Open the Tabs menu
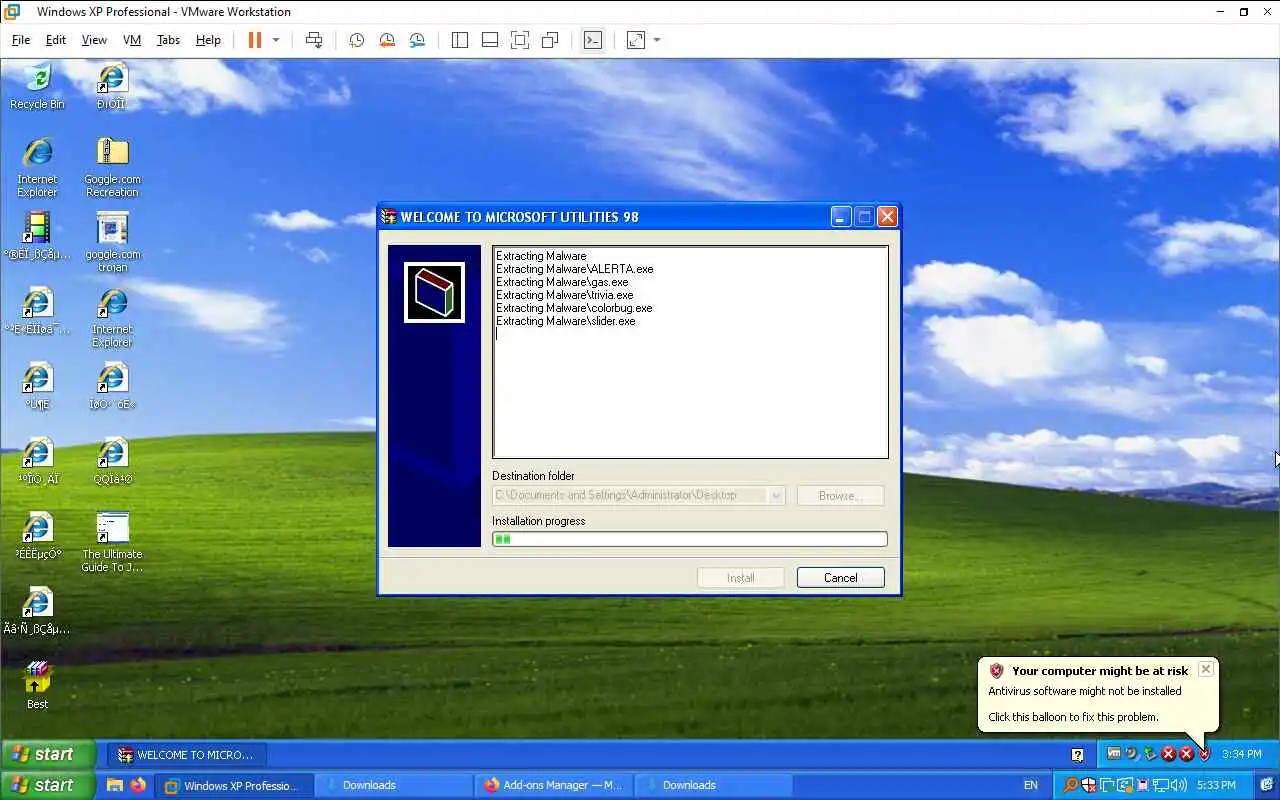The width and height of the screenshot is (1280, 800). [168, 40]
